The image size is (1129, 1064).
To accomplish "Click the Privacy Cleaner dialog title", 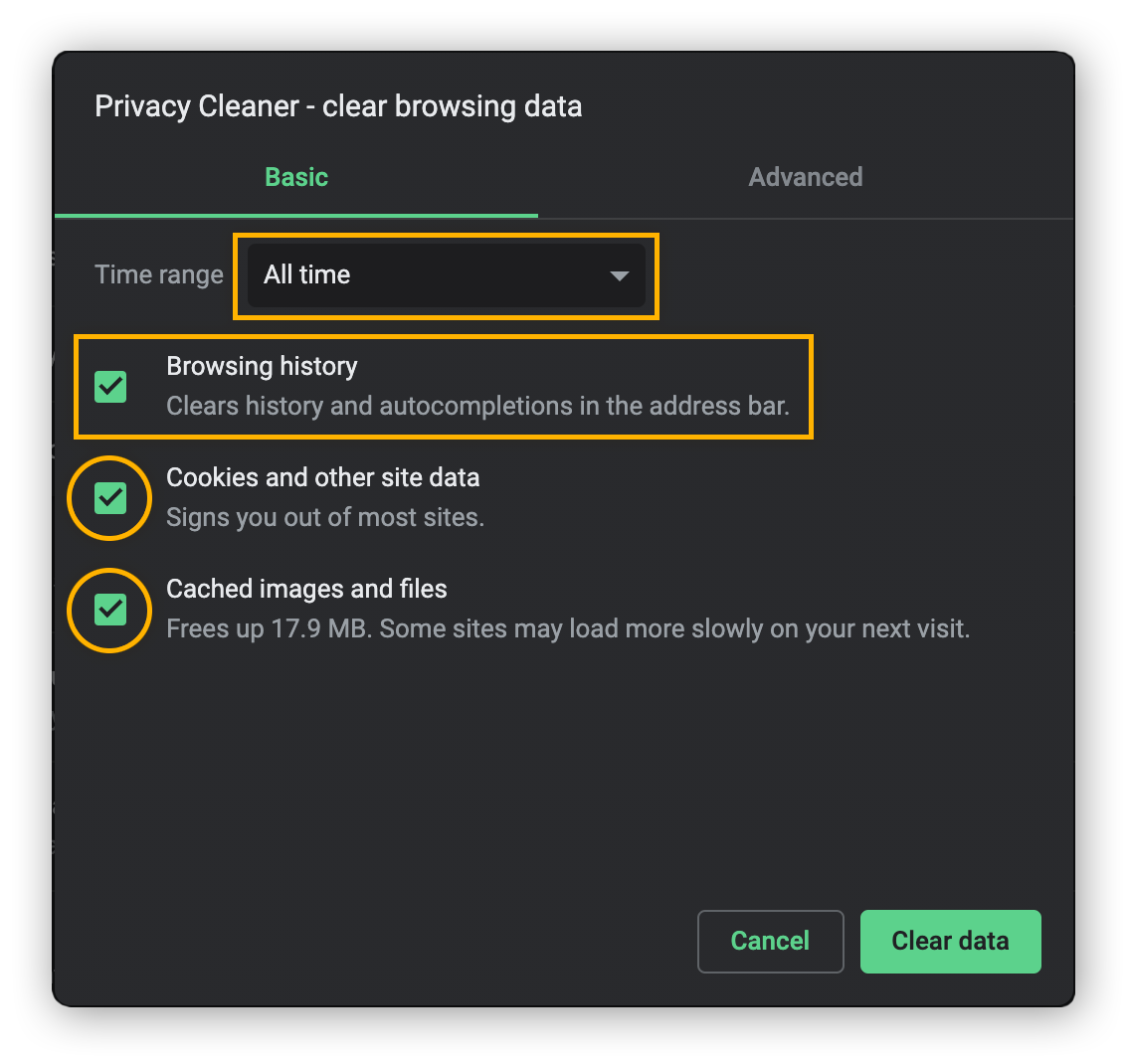I will pos(338,105).
